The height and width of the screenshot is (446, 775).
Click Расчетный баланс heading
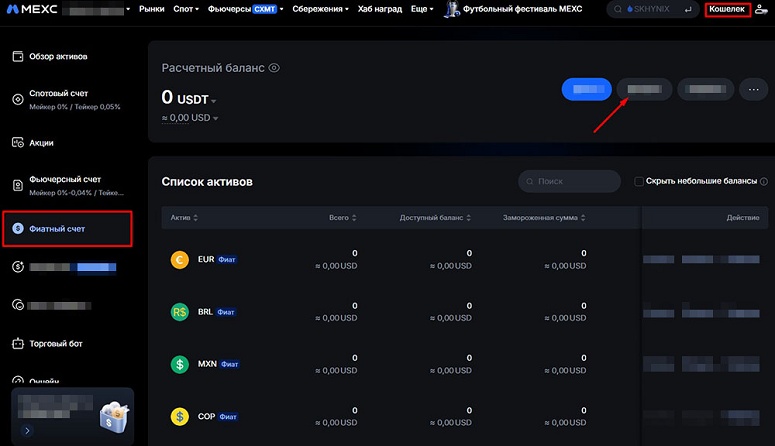coord(213,68)
